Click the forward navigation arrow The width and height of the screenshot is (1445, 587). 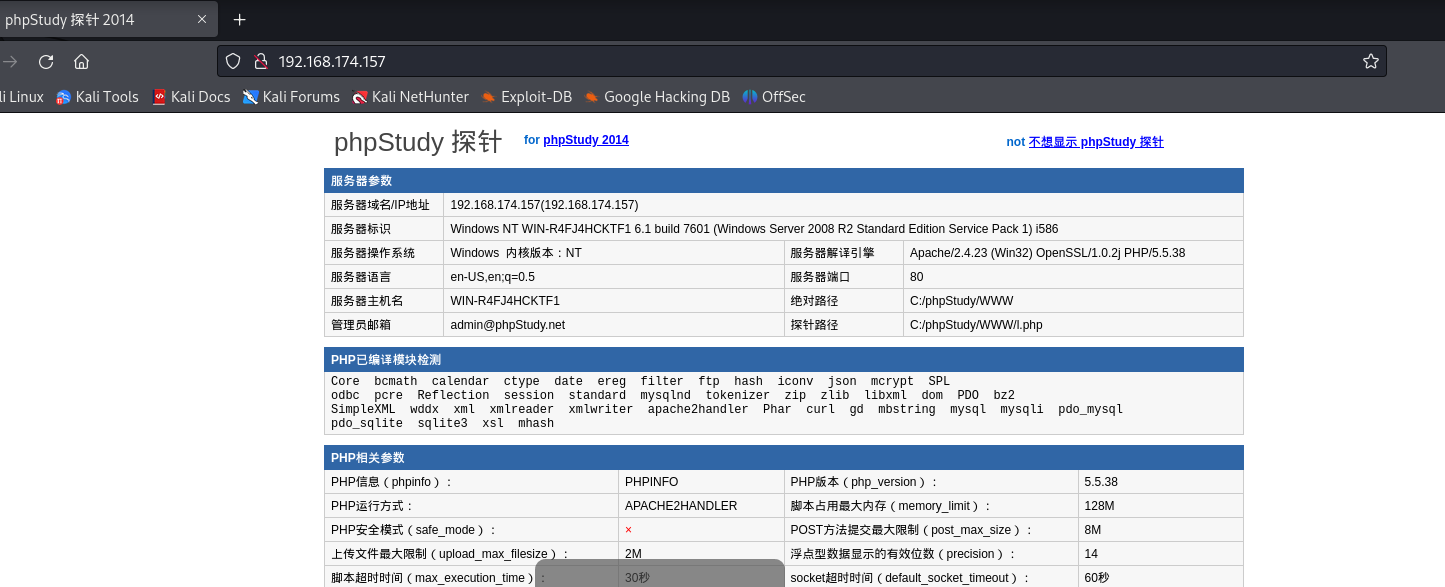click(10, 62)
